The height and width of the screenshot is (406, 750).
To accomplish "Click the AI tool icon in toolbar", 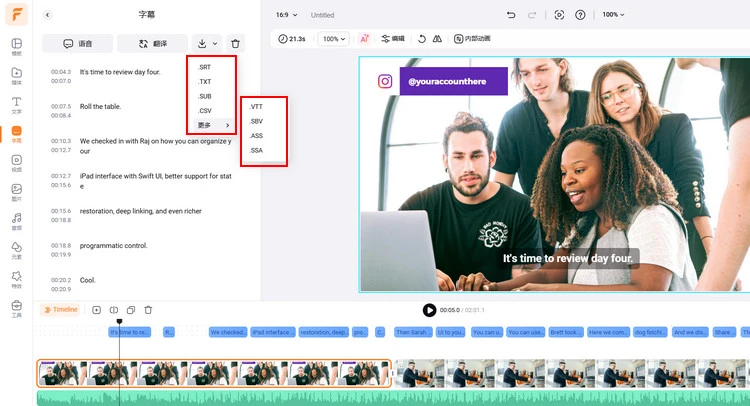I will coord(364,38).
